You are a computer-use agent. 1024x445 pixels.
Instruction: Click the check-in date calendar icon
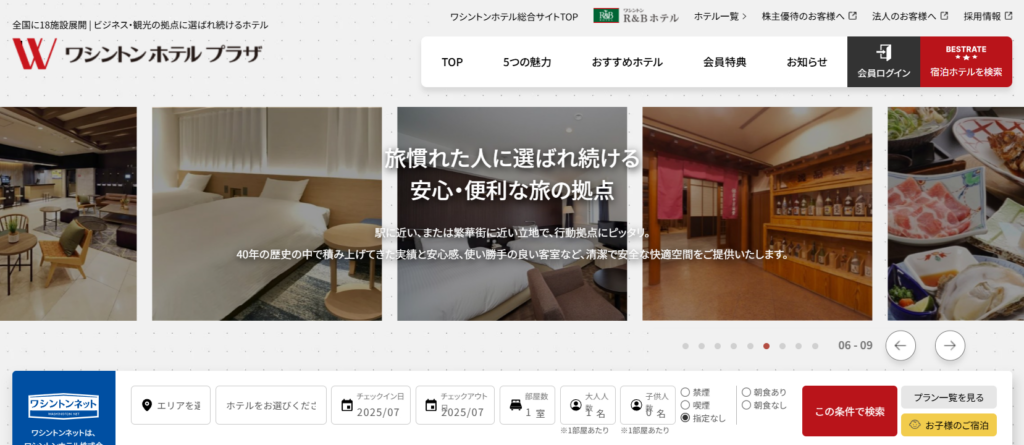click(346, 405)
